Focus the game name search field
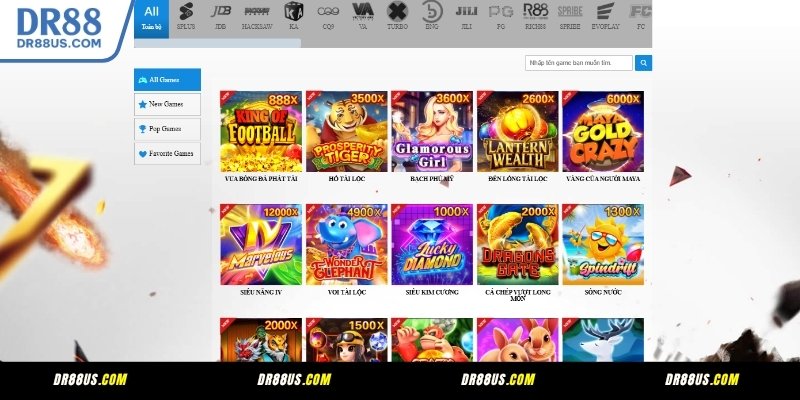The width and height of the screenshot is (800, 400). tap(579, 63)
